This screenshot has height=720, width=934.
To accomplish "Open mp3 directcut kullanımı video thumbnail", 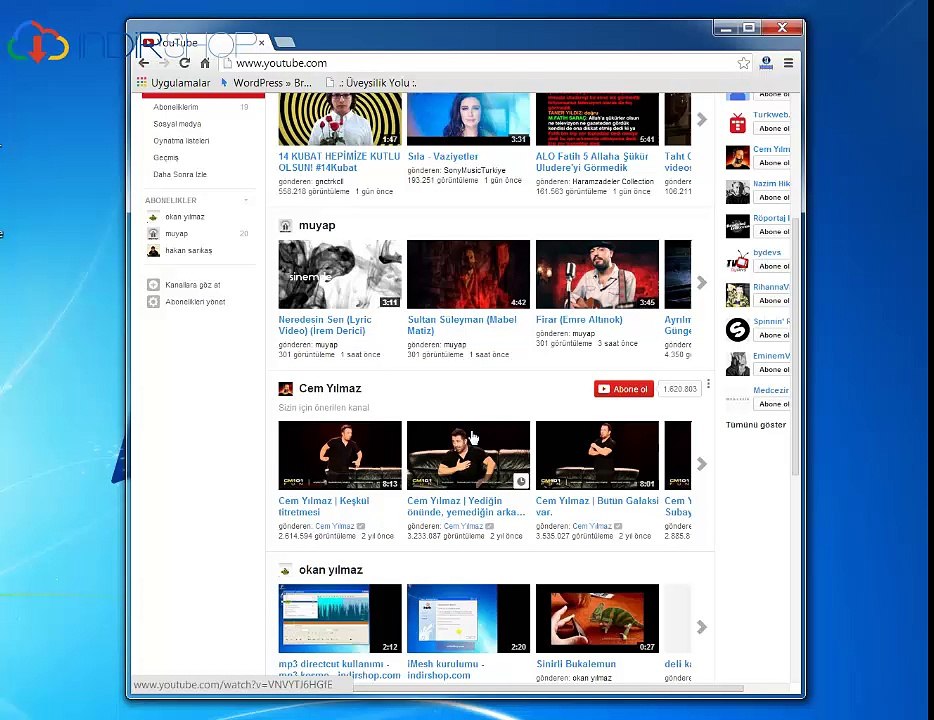I will [x=340, y=618].
